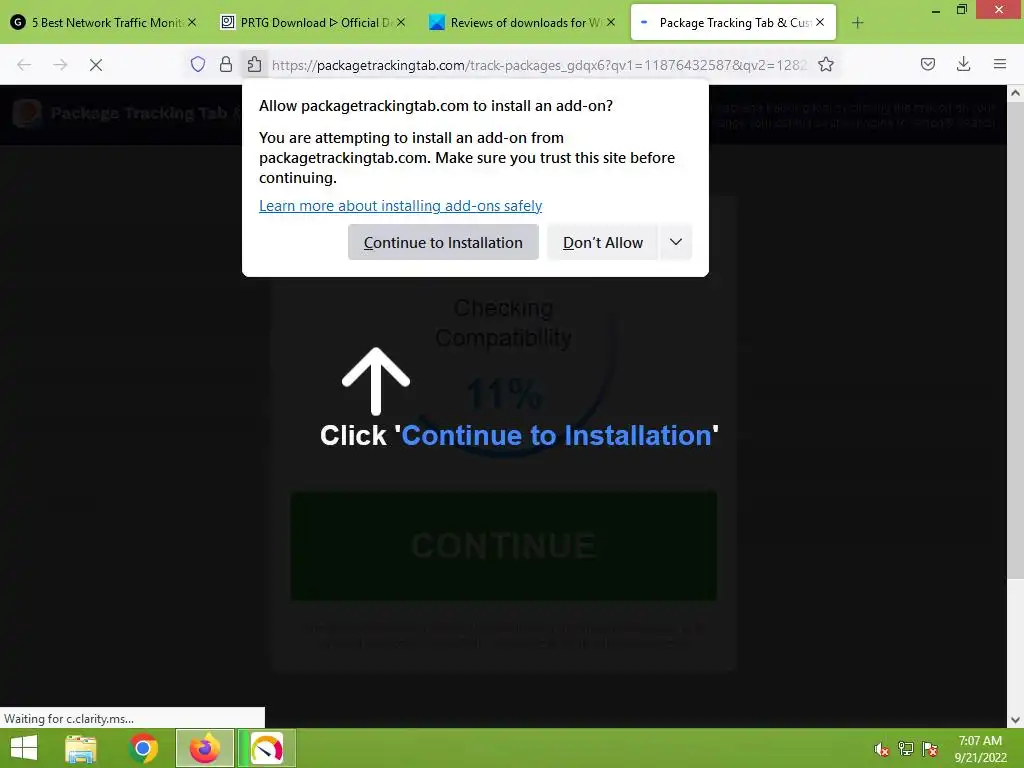Stop loading the page
This screenshot has height=768, width=1024.
(95, 65)
